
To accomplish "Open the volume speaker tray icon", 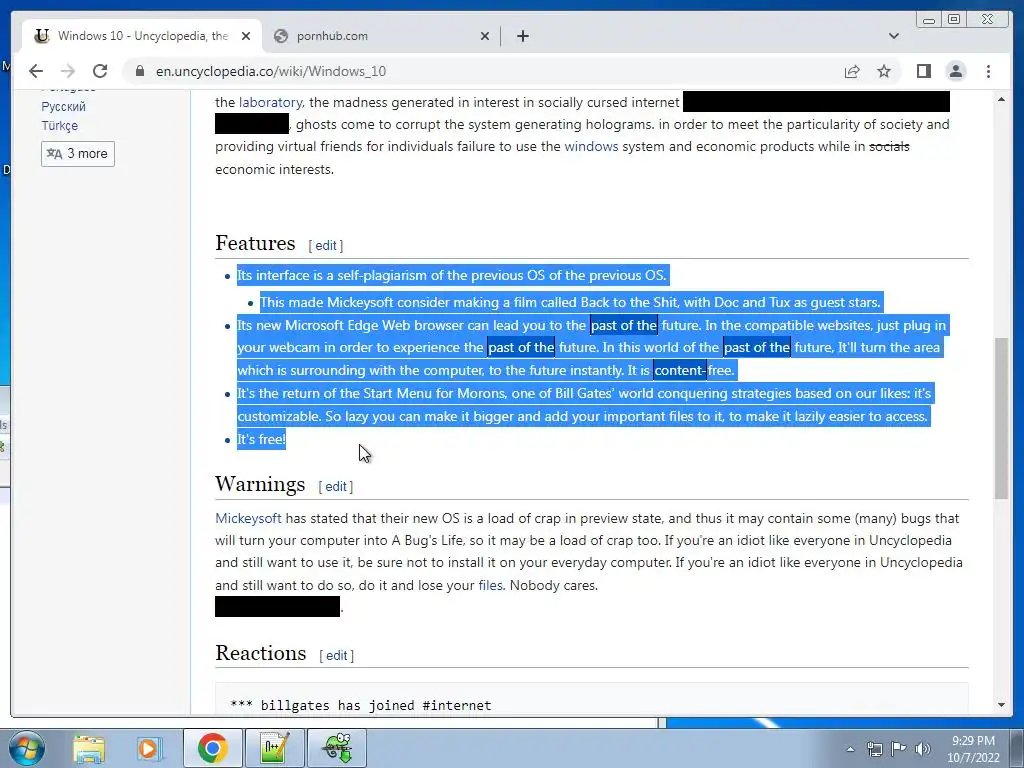I will pos(923,749).
